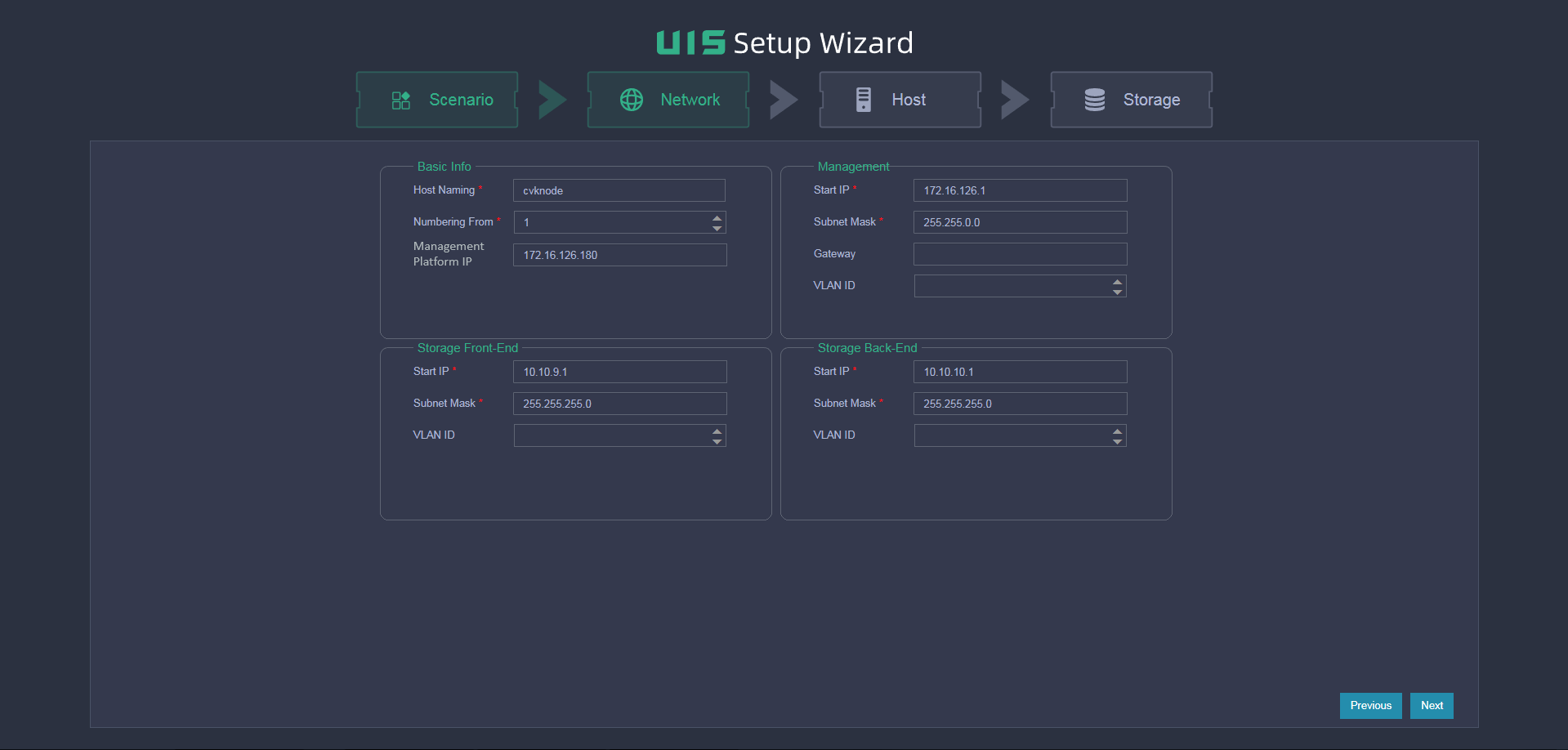Open the Host step tab

(900, 100)
